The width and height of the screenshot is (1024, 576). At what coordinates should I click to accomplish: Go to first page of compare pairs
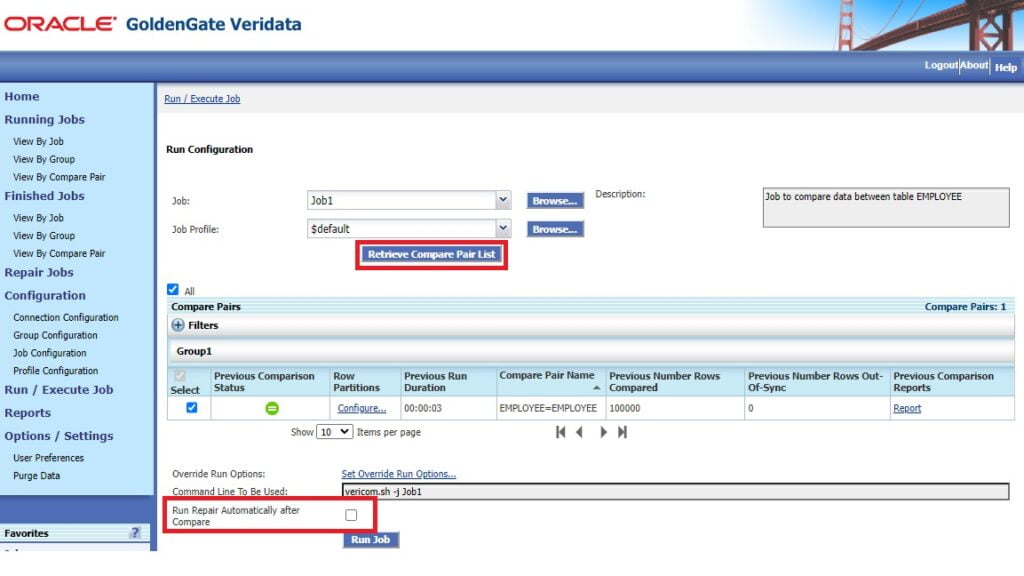(560, 432)
